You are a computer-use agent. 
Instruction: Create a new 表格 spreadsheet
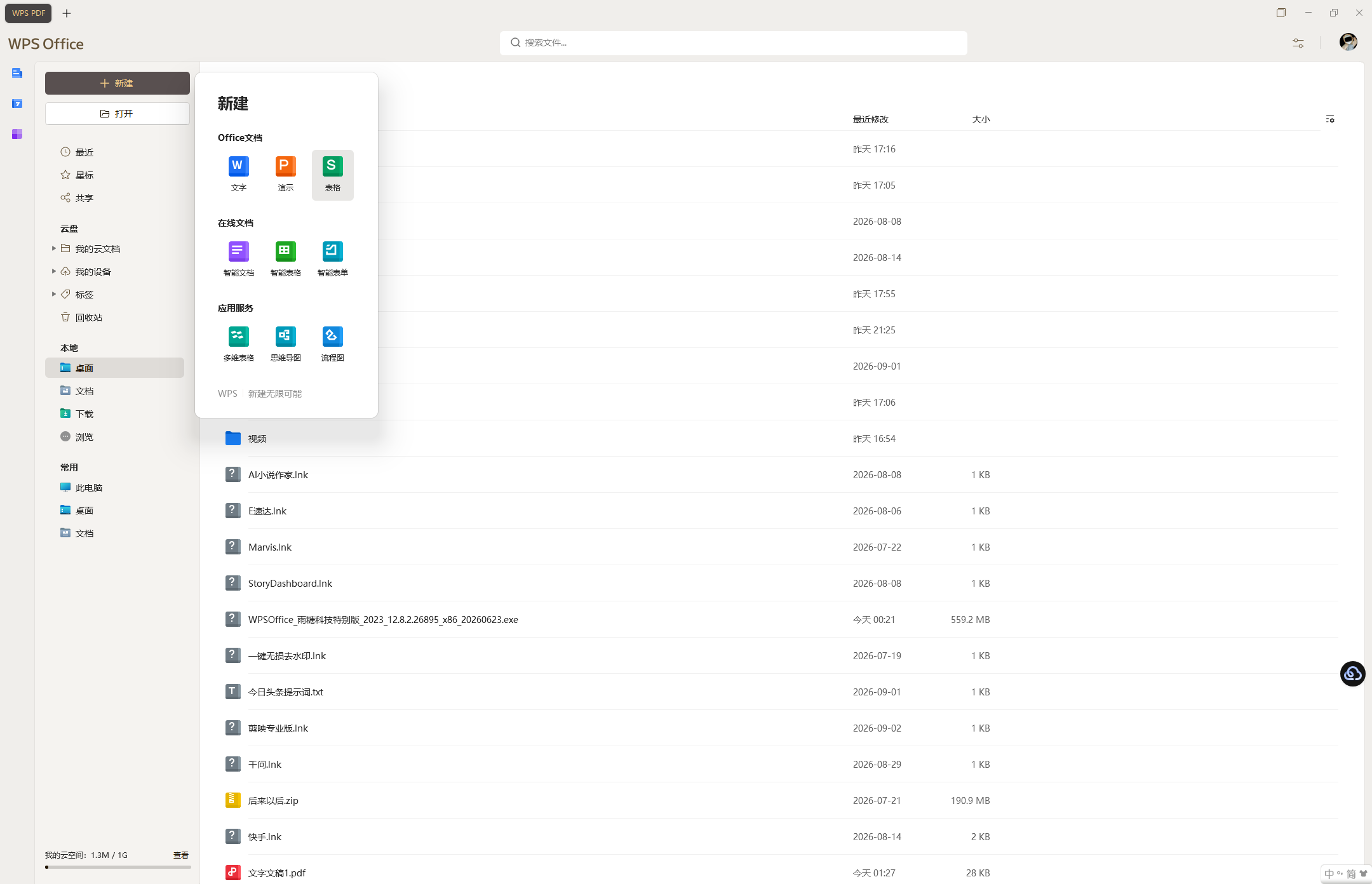[332, 174]
